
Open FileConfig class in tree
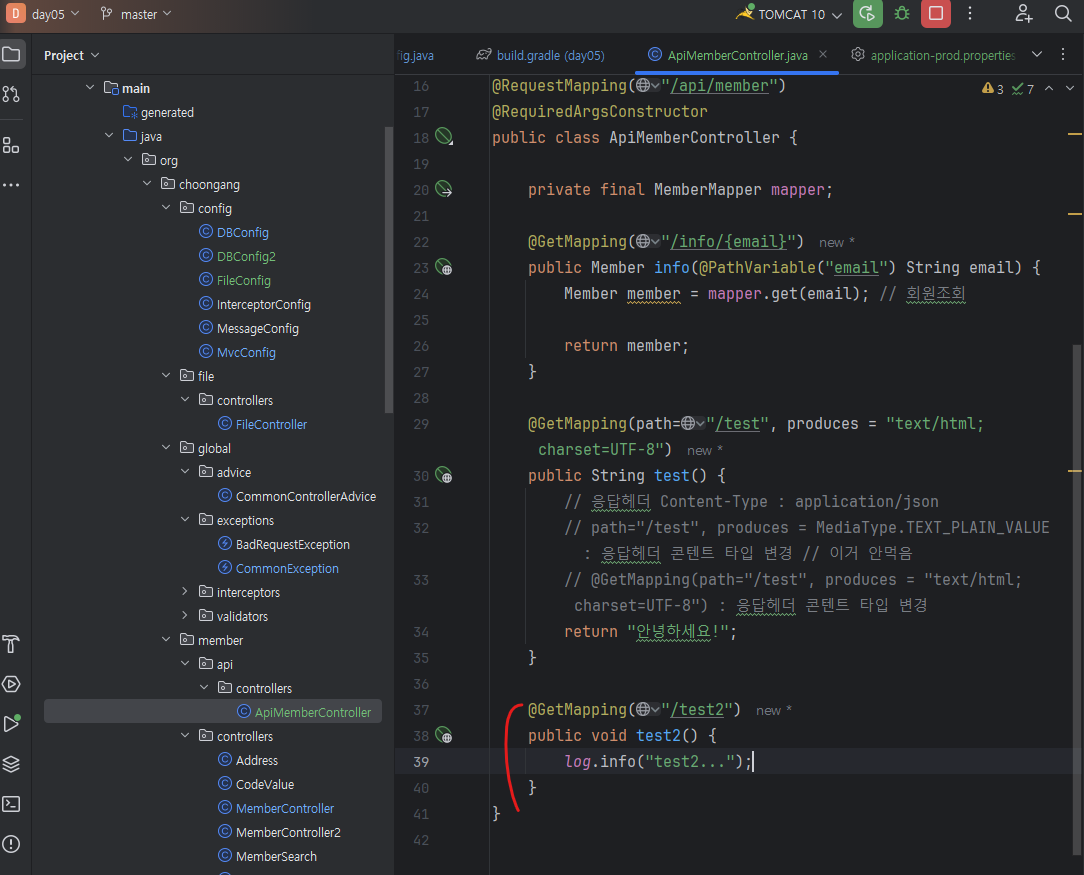[243, 281]
